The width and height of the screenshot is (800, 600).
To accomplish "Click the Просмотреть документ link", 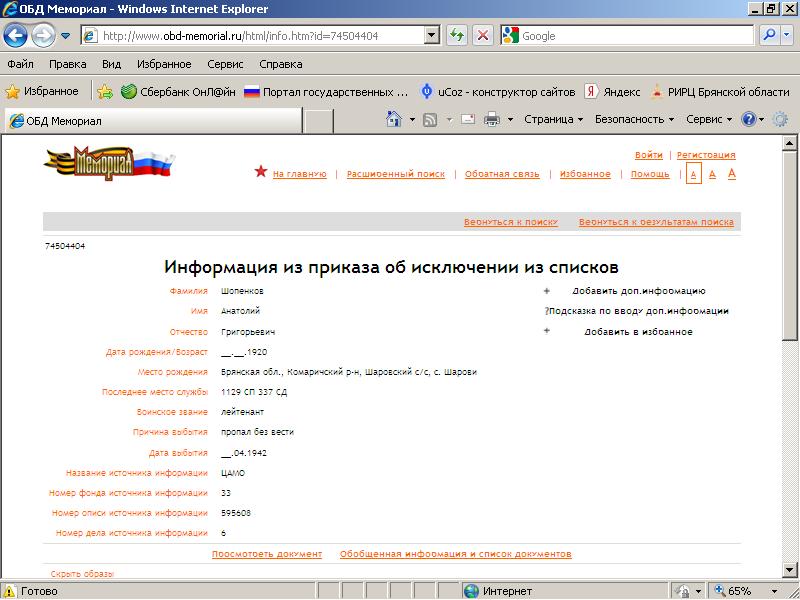I will pos(267,554).
